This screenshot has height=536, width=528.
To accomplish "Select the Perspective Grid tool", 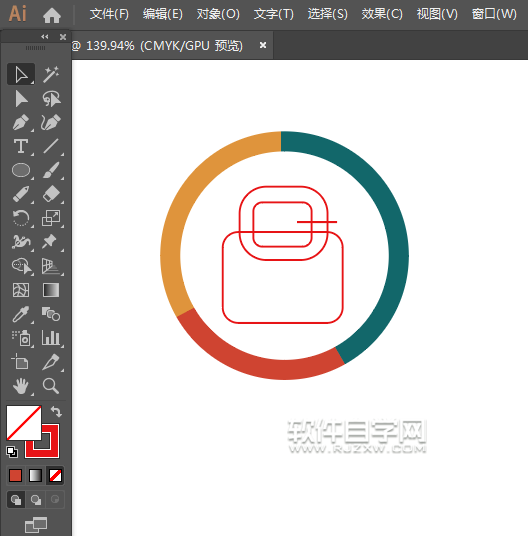I will (x=51, y=266).
